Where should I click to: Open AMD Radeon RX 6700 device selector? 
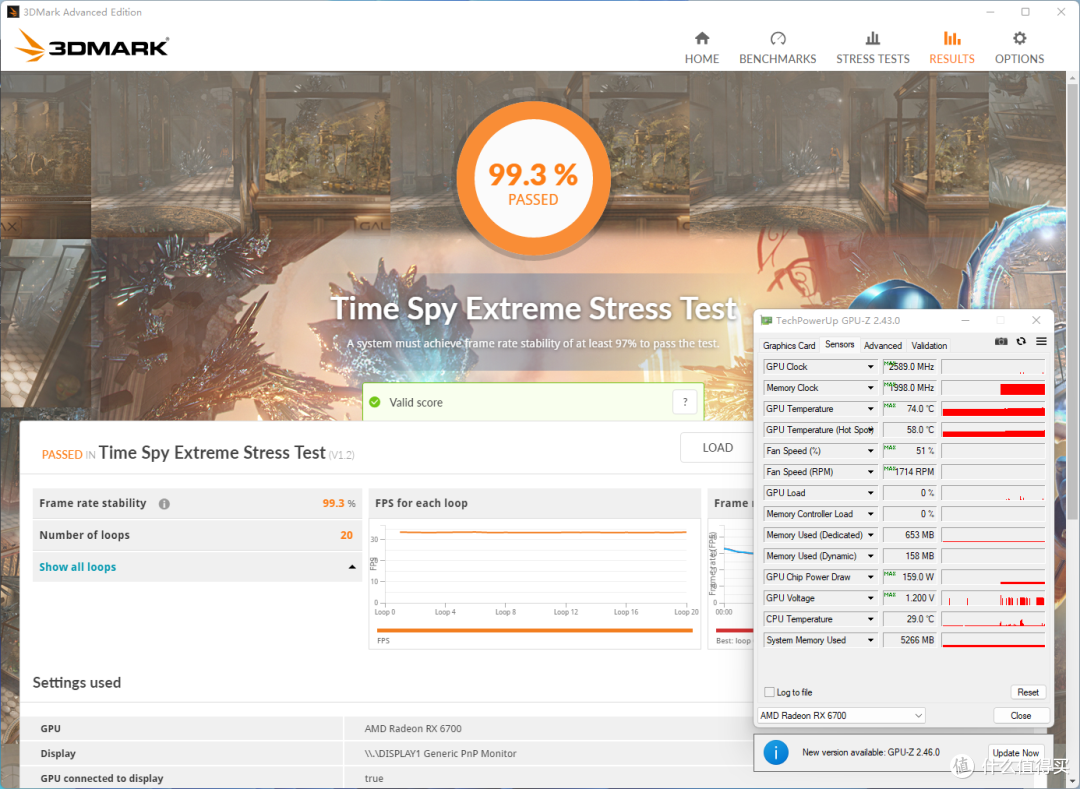click(x=841, y=715)
